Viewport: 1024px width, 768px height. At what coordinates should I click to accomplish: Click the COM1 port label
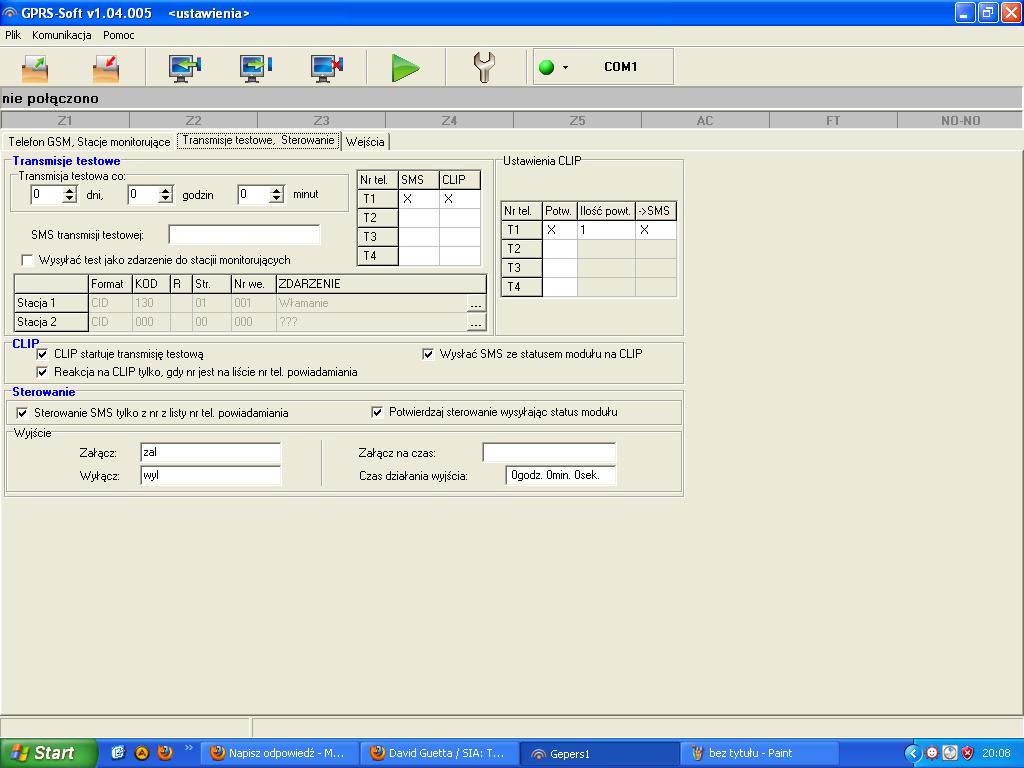620,67
